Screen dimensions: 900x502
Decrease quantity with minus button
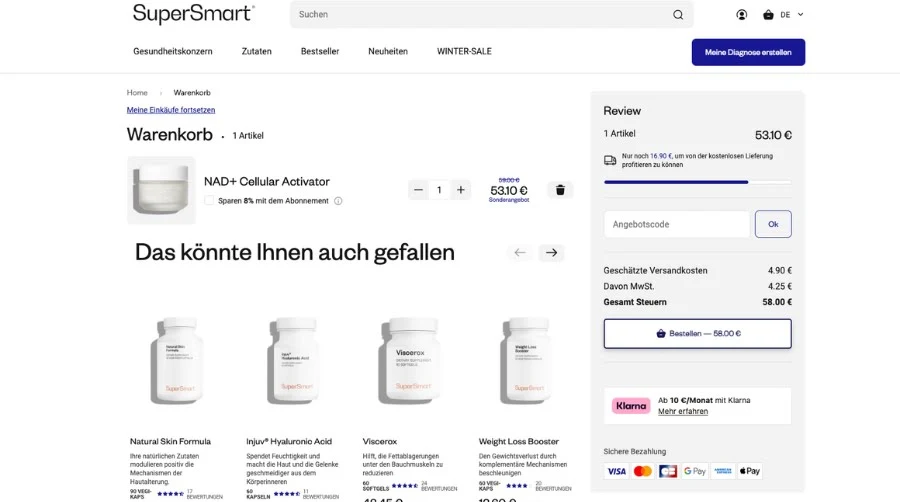pos(418,190)
